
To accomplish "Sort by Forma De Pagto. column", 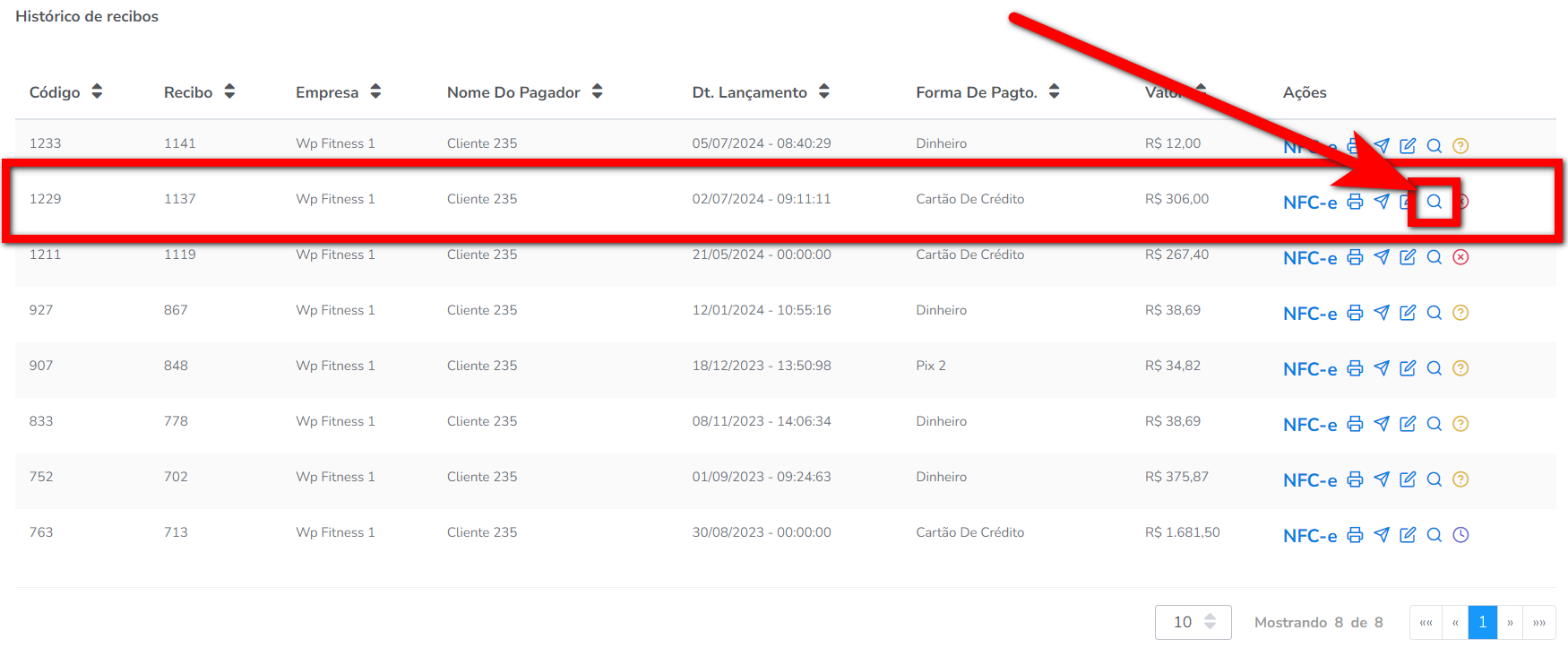I will point(986,92).
